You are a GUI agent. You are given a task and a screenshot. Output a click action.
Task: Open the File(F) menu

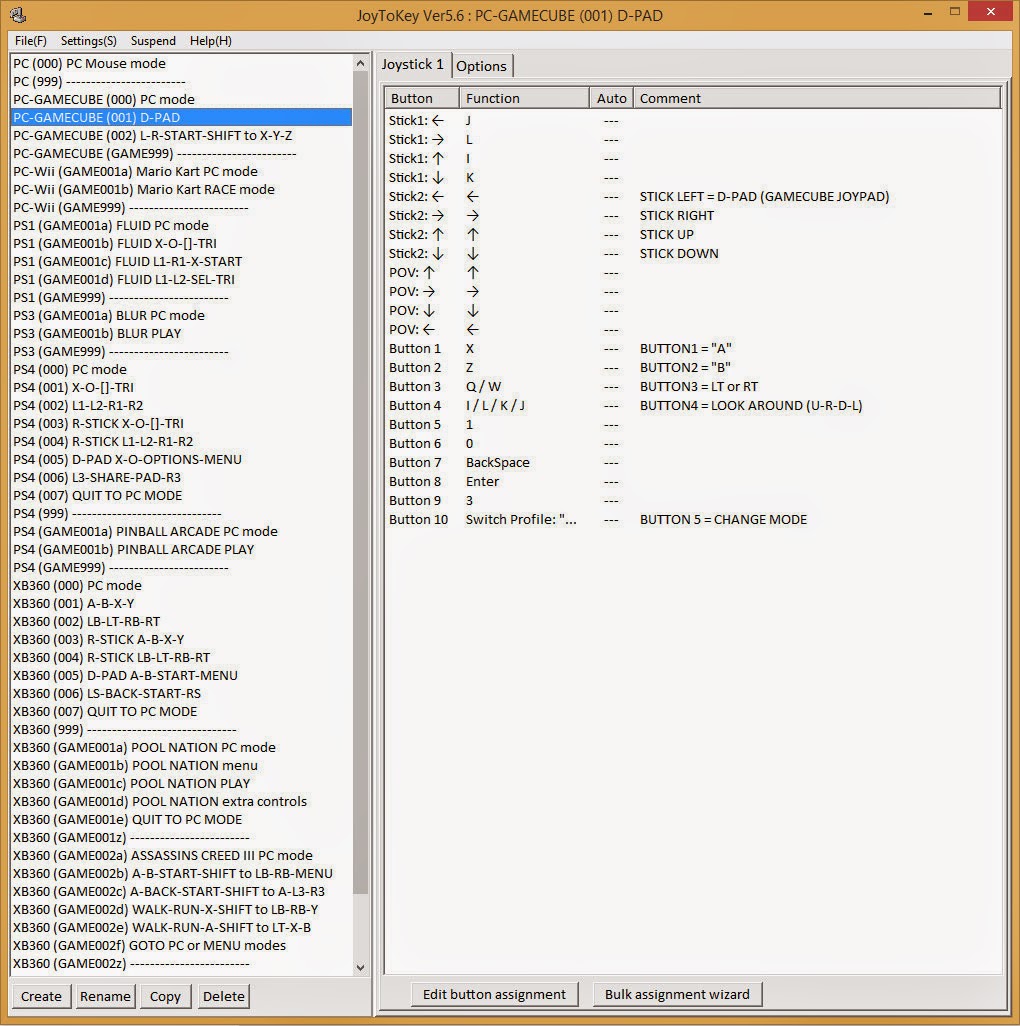click(31, 41)
